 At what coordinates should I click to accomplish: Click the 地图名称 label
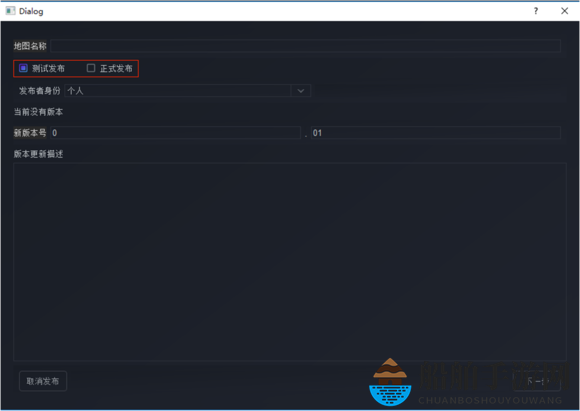[30, 46]
